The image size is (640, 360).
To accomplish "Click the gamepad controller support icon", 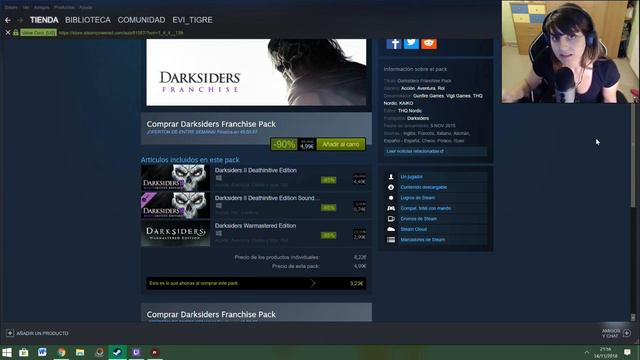I will (391, 208).
